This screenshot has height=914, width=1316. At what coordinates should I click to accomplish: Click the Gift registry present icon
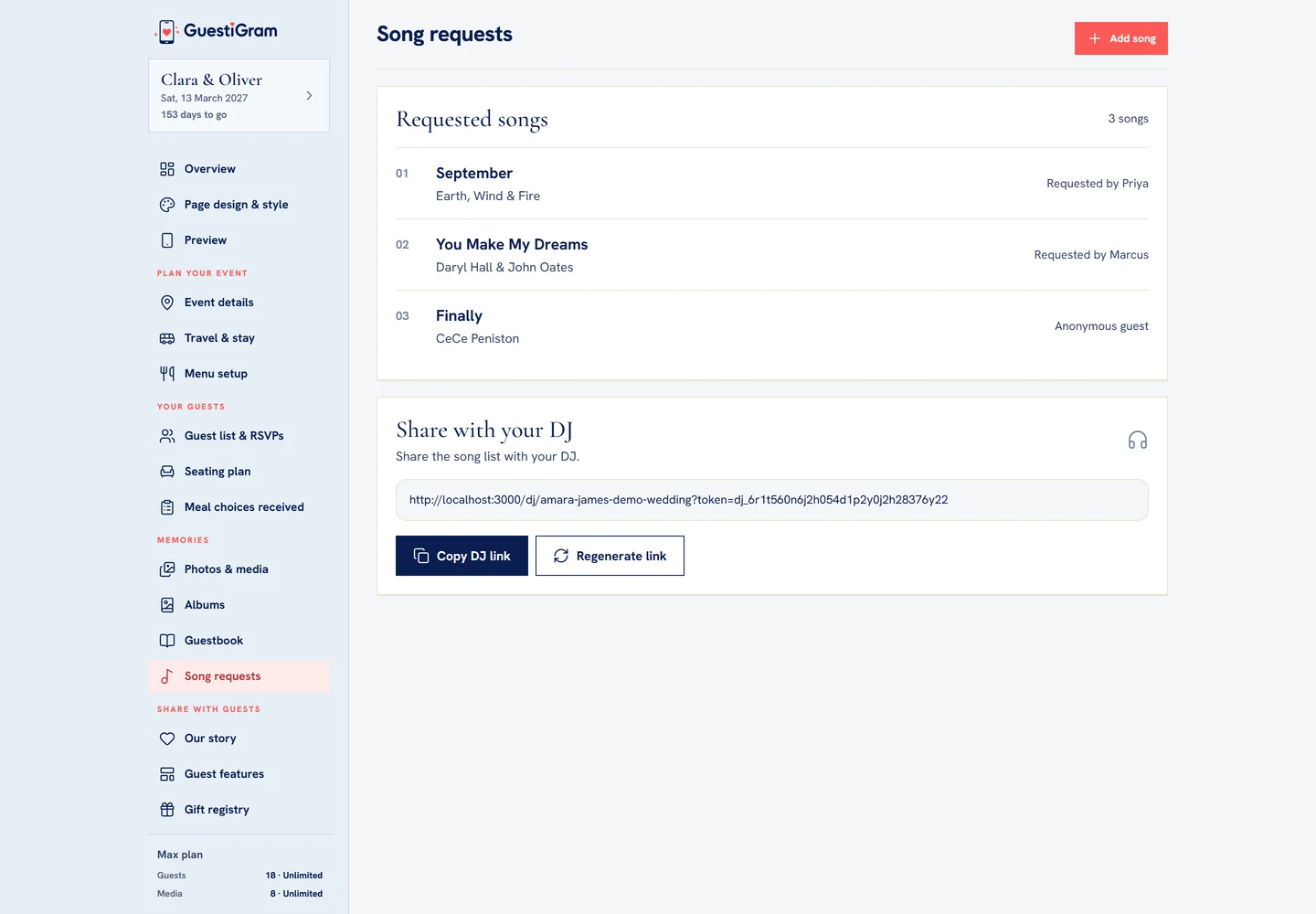point(167,810)
